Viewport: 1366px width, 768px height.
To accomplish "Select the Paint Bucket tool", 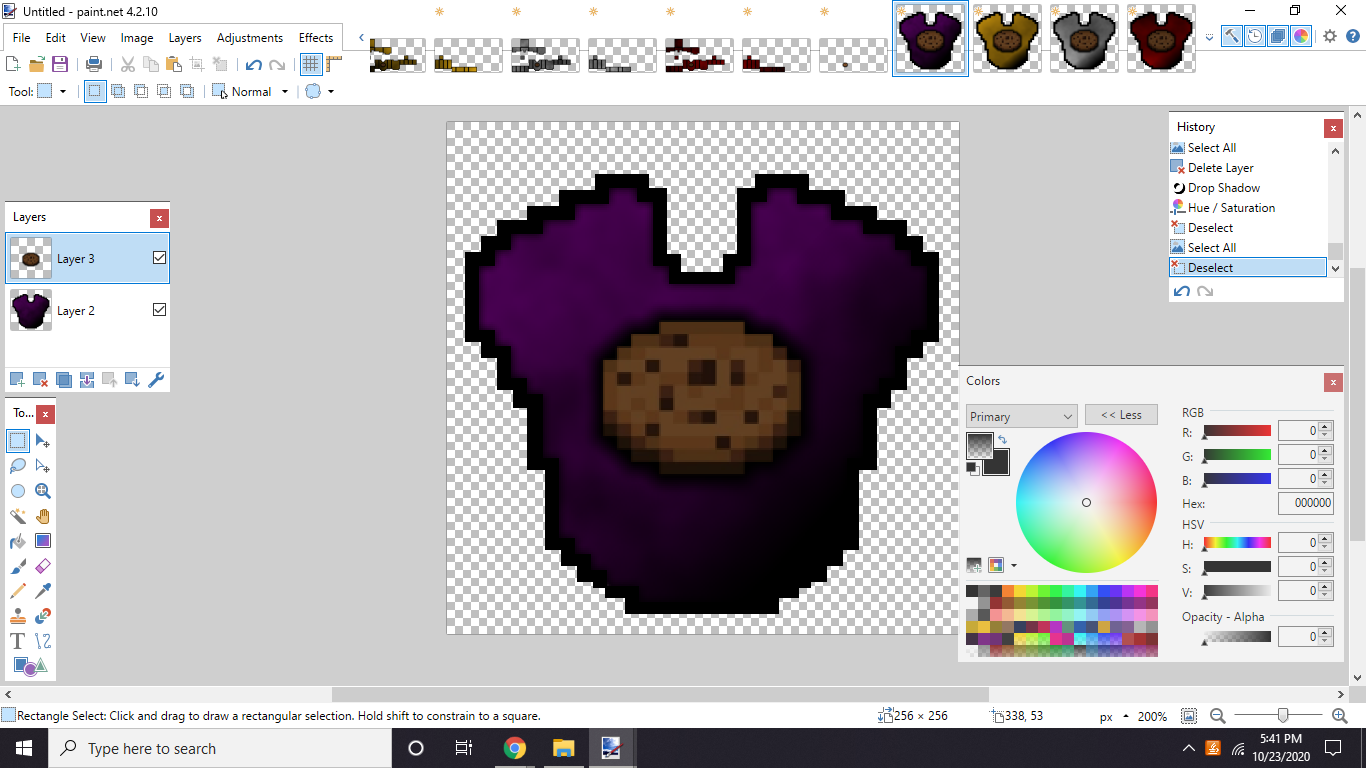I will click(18, 541).
